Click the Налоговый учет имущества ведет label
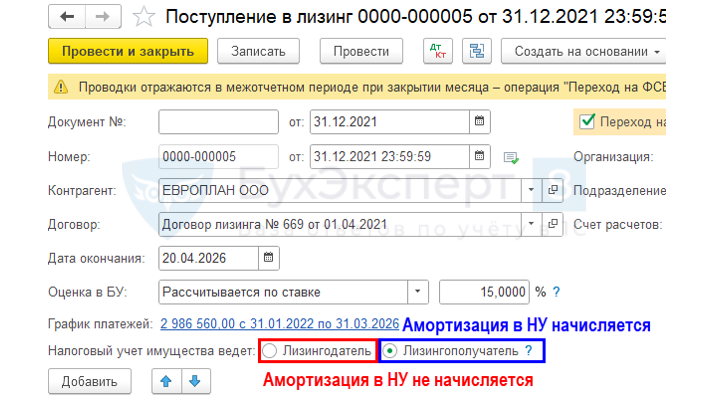Image resolution: width=709 pixels, height=399 pixels. pos(151,351)
